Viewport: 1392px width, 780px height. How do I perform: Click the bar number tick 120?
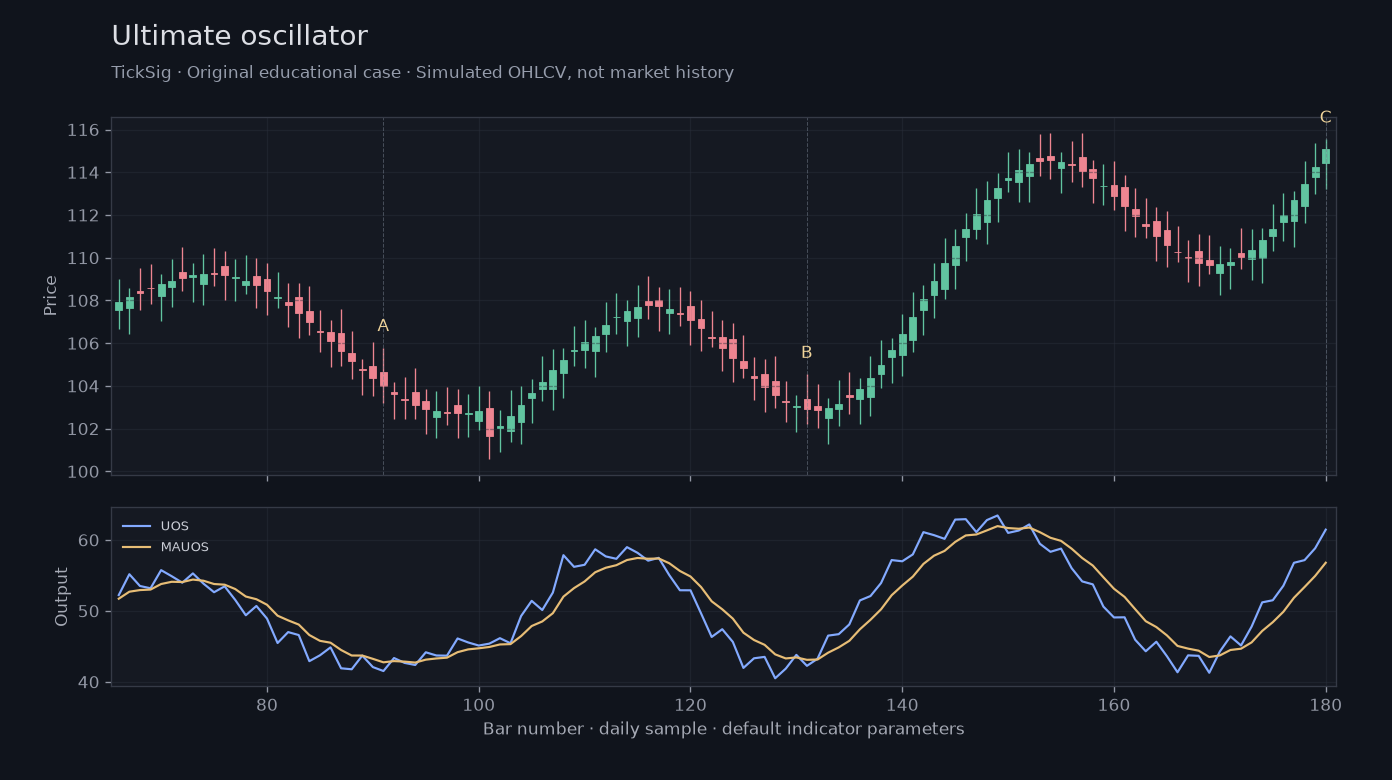point(690,703)
